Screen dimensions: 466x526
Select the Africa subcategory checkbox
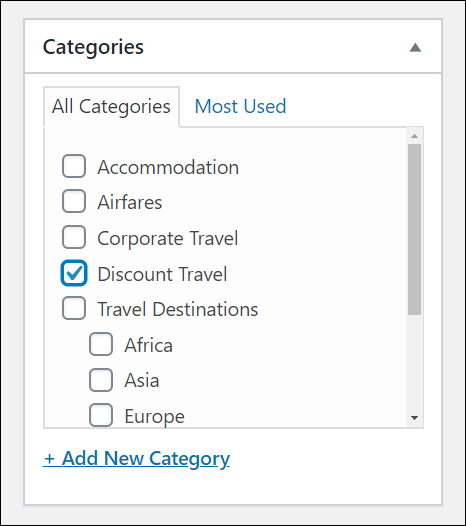coord(101,344)
